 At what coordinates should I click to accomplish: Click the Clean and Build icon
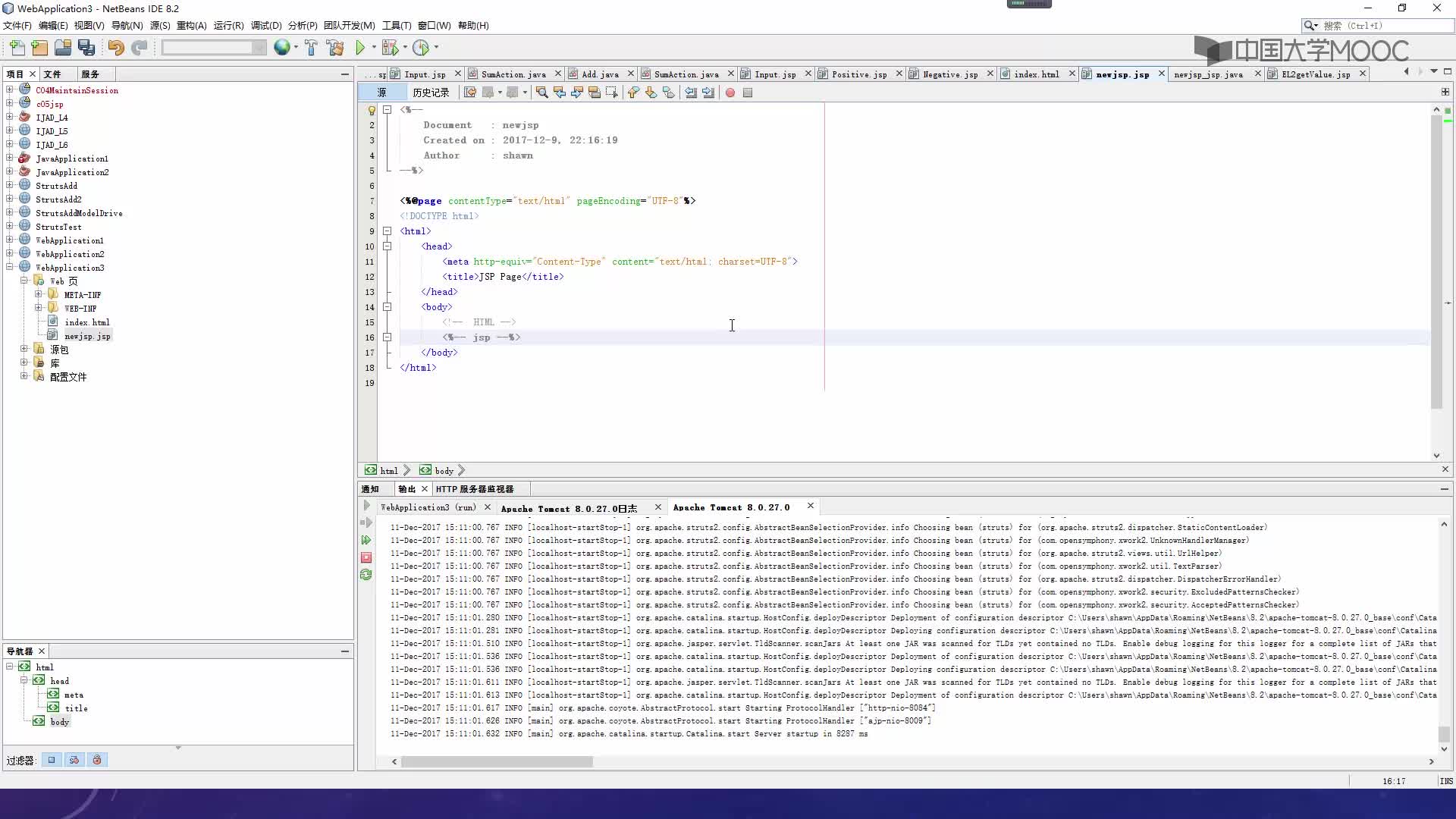(x=335, y=48)
